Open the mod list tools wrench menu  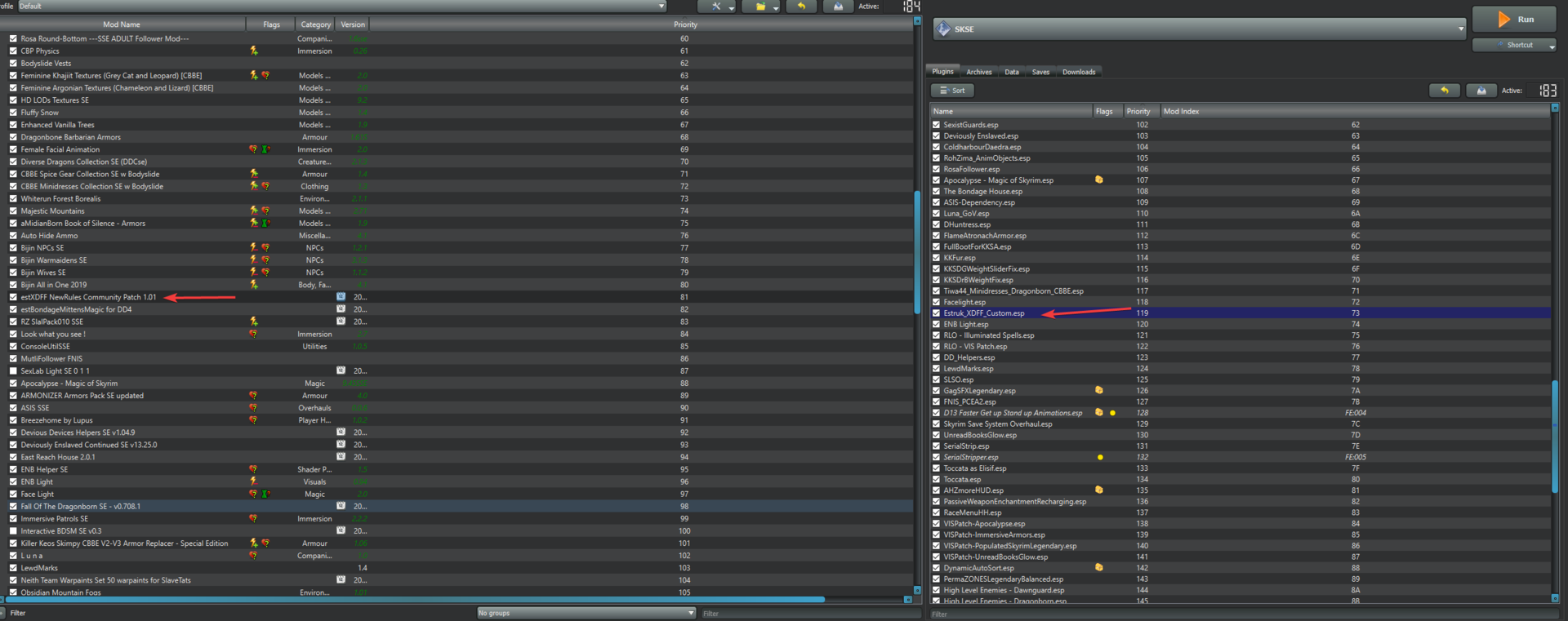717,7
